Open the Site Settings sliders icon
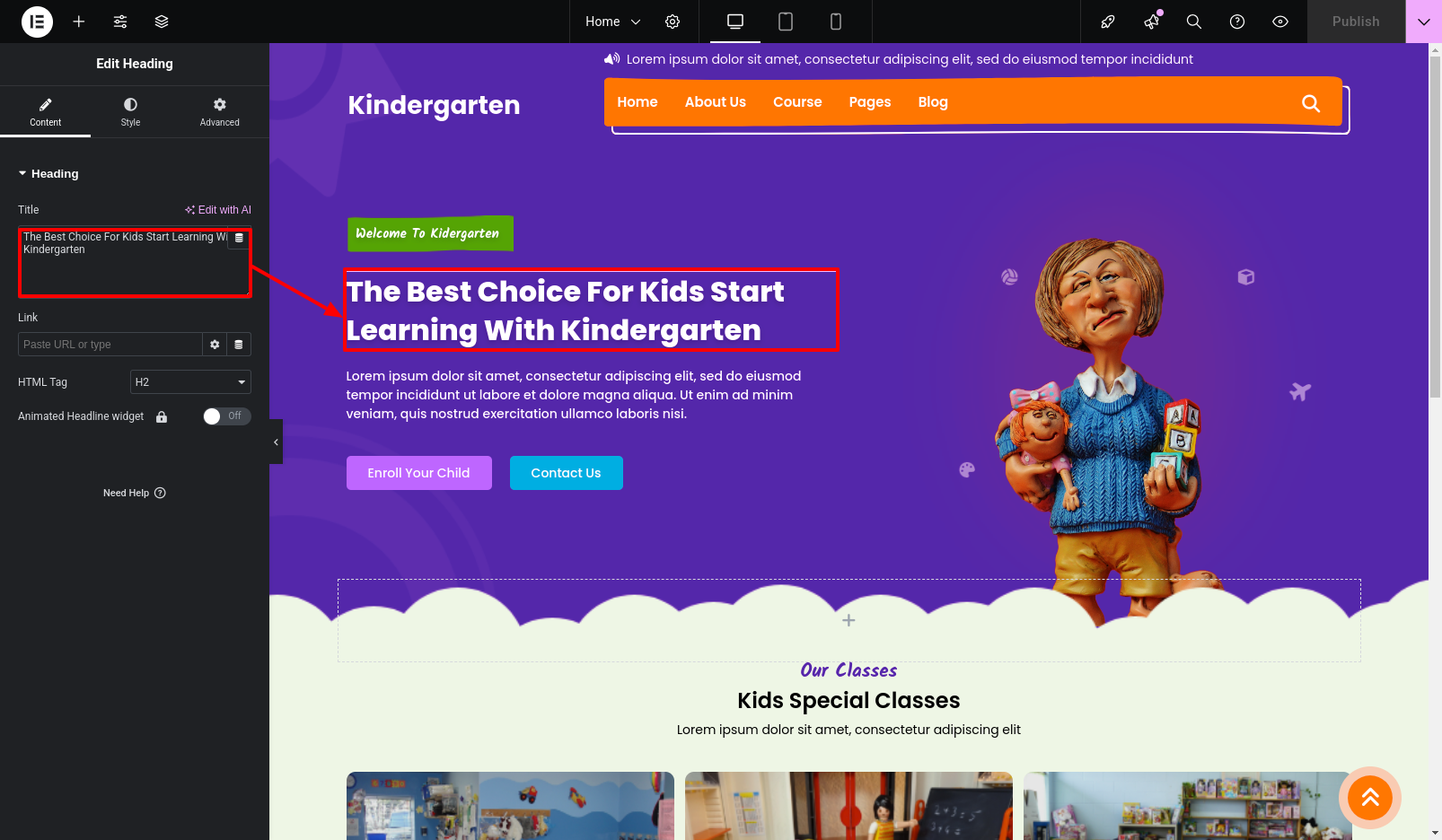 coord(120,22)
